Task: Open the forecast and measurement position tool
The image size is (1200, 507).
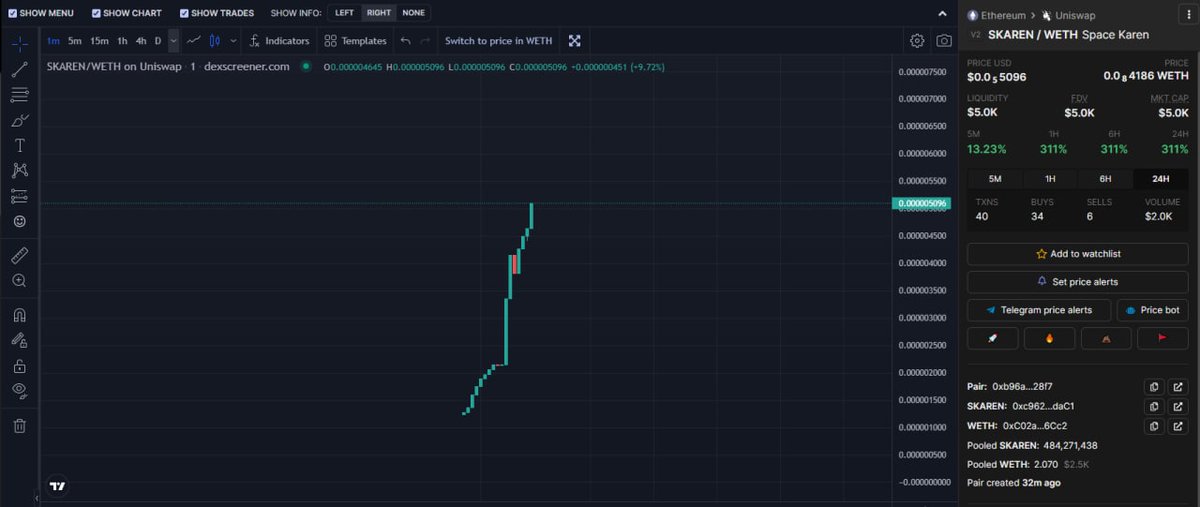Action: pos(19,196)
